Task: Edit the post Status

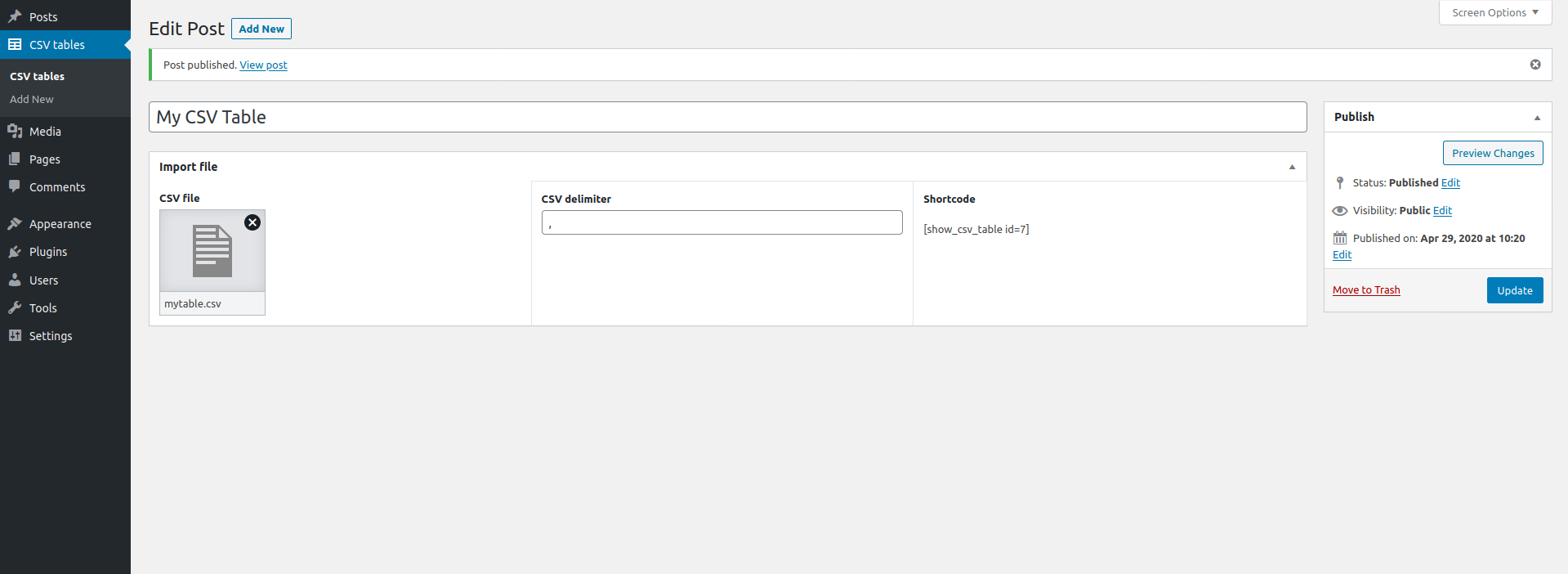Action: point(1450,182)
